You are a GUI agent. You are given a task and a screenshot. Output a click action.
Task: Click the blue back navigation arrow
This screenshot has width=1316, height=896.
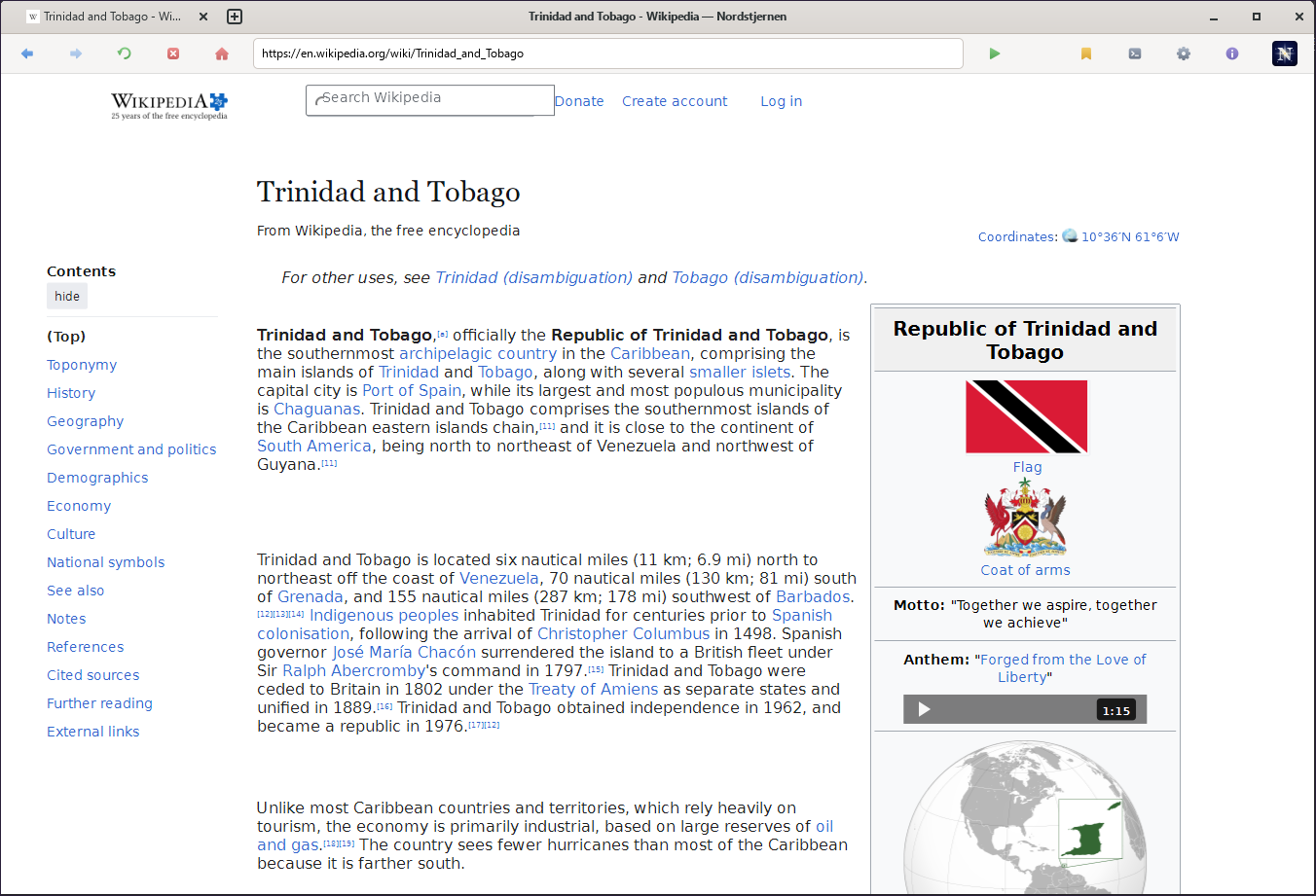27,54
